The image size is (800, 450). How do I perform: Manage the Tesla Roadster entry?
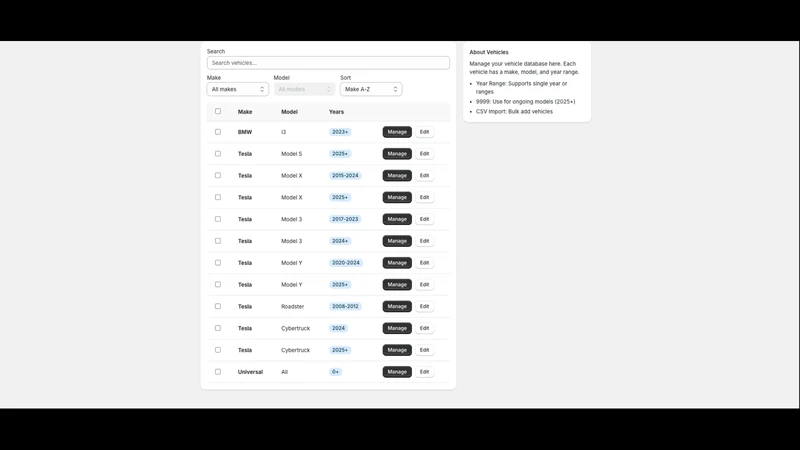pos(397,306)
